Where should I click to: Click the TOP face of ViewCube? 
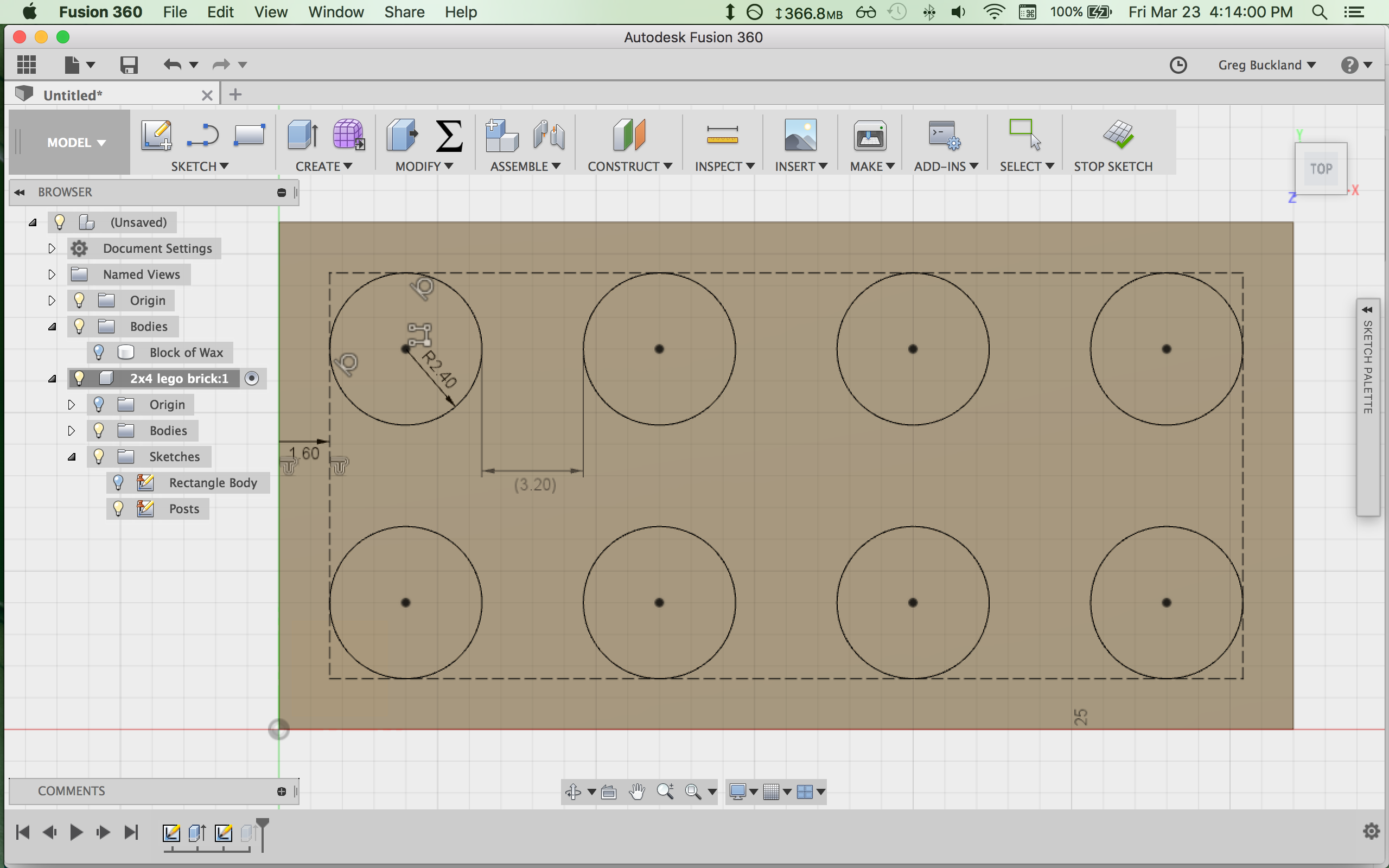[x=1321, y=169]
